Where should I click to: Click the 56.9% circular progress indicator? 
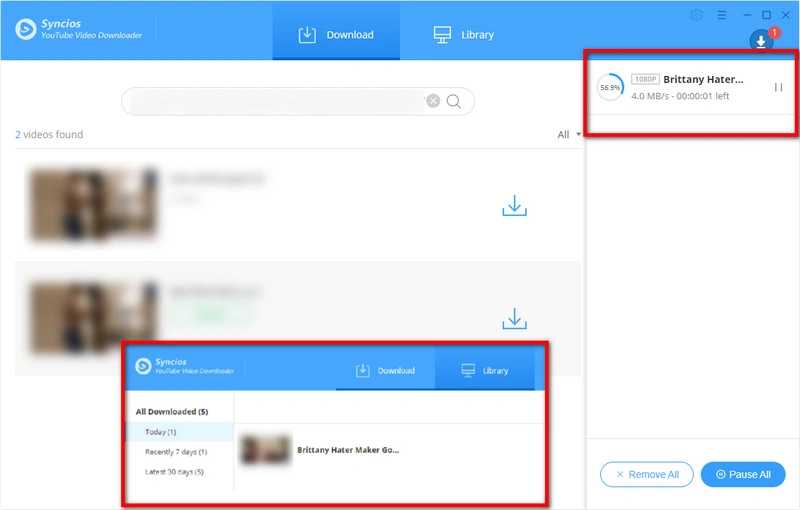click(x=609, y=88)
